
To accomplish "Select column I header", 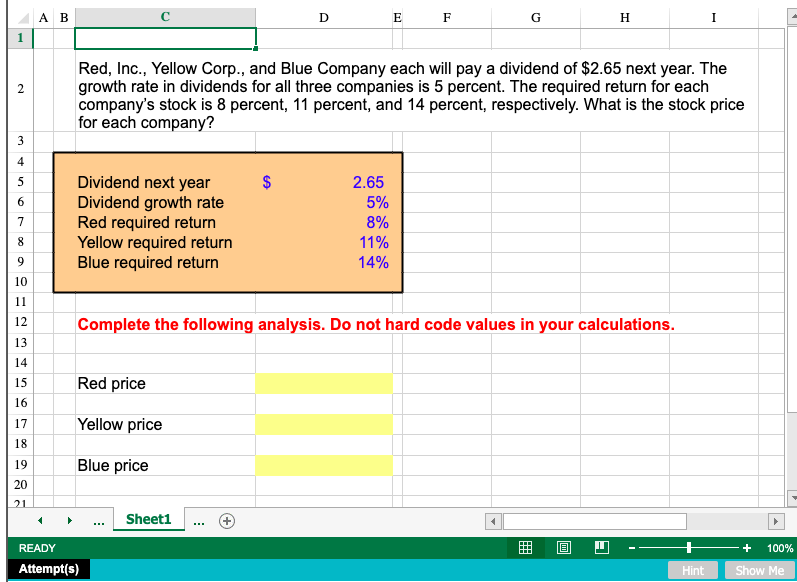I will tap(714, 18).
